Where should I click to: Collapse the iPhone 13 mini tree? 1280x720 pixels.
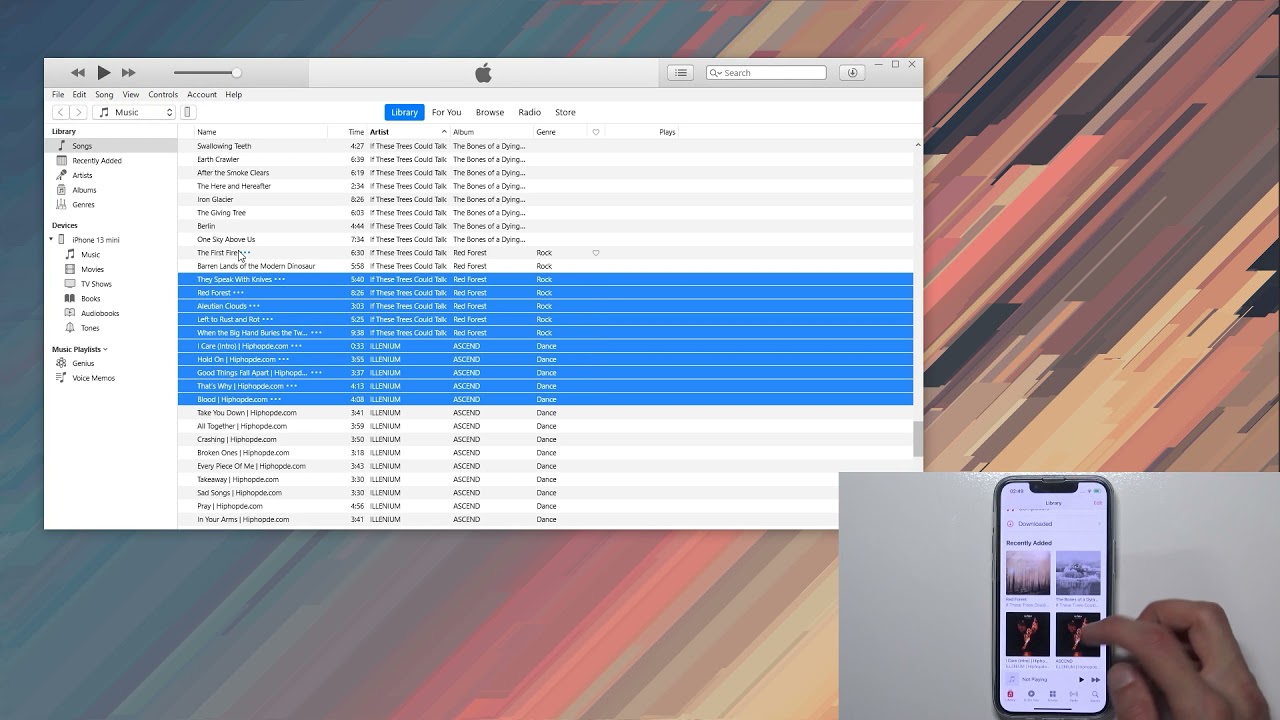pos(51,240)
